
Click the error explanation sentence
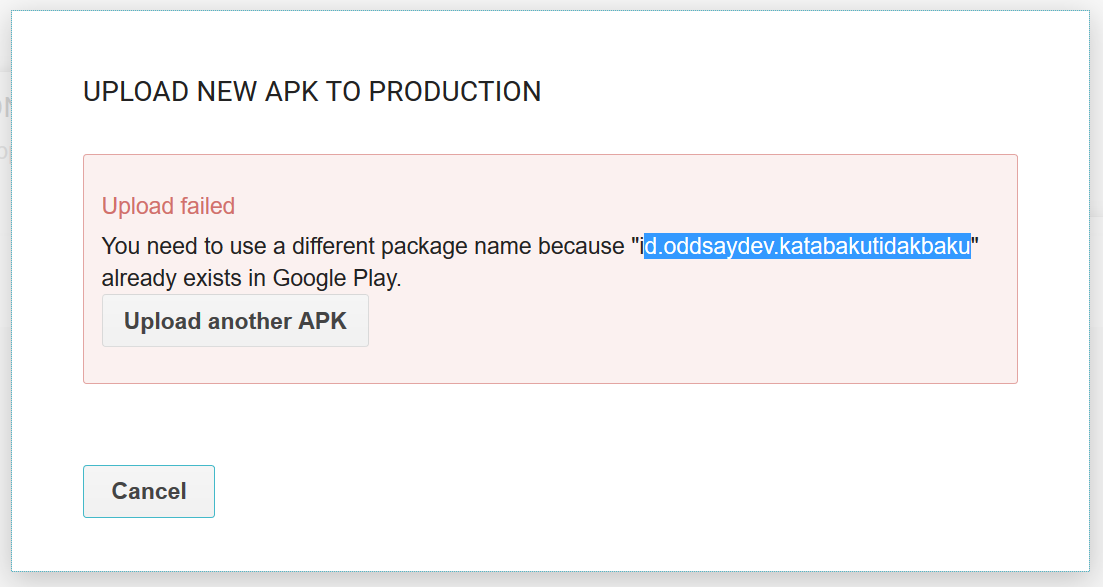(x=370, y=245)
